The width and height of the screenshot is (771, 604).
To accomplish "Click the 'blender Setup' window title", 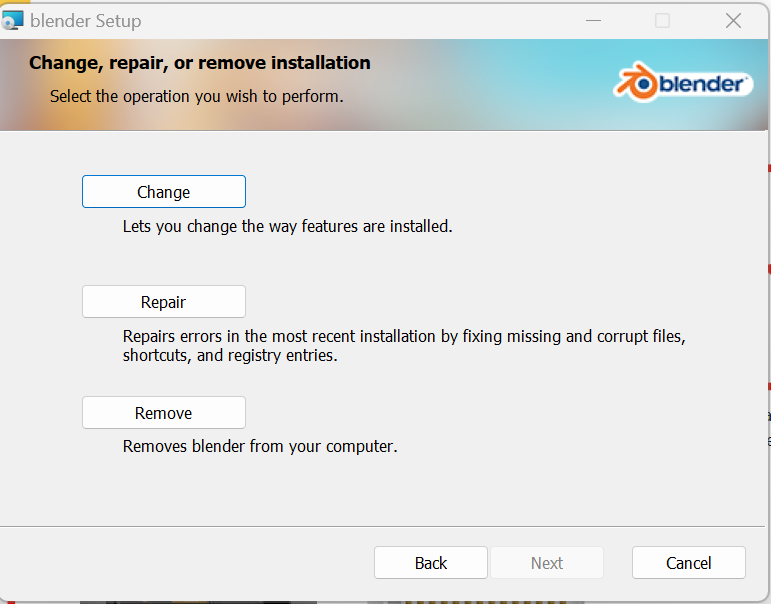I will [86, 21].
